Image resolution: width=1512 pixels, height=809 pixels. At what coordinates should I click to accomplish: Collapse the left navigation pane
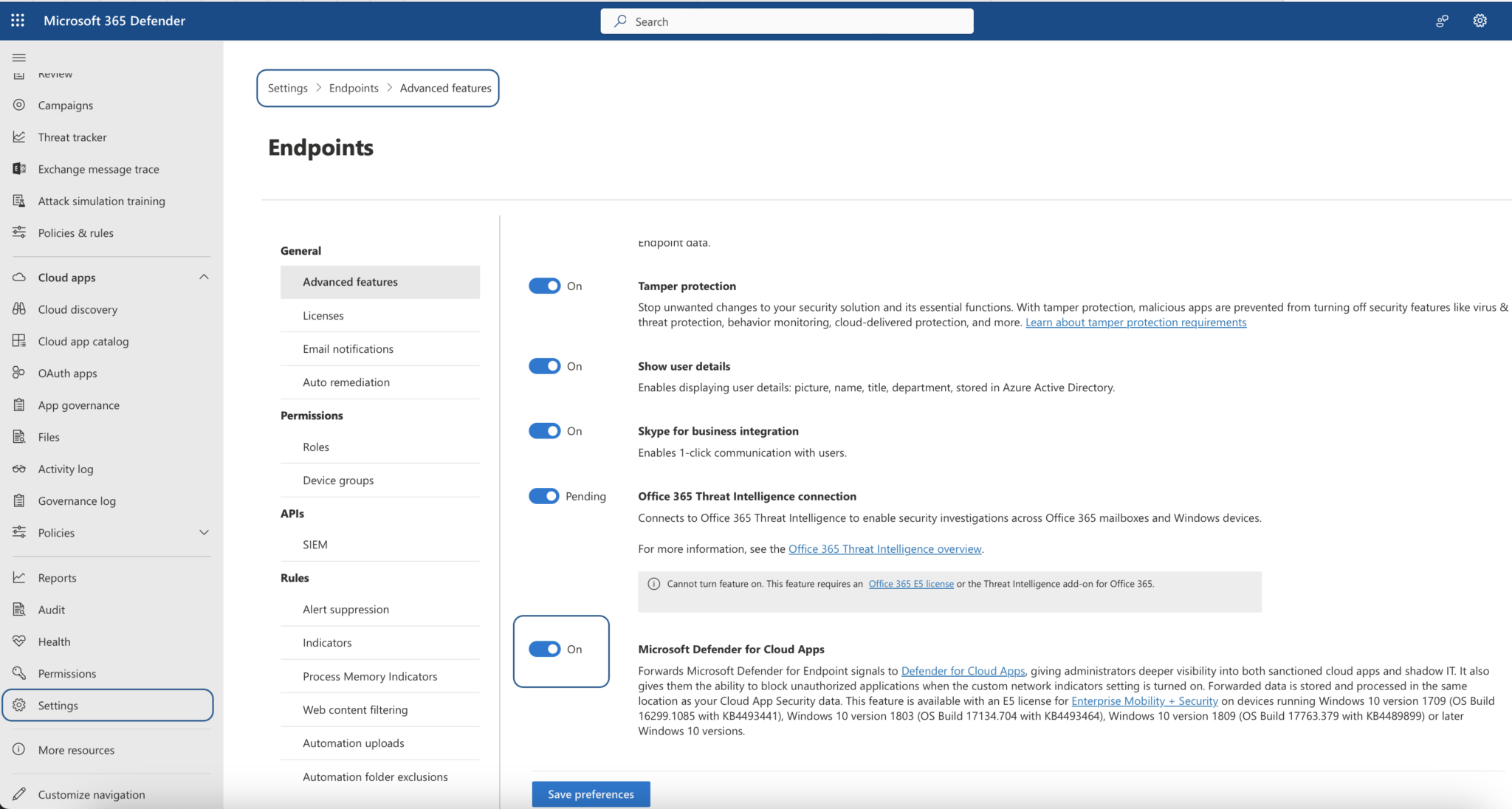(x=19, y=57)
